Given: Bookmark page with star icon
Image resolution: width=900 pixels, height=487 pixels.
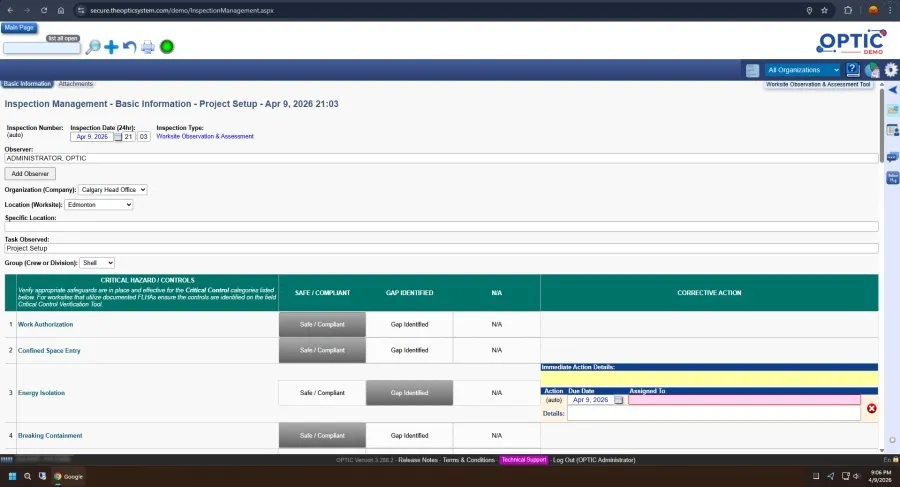Looking at the screenshot, I should tap(824, 10).
